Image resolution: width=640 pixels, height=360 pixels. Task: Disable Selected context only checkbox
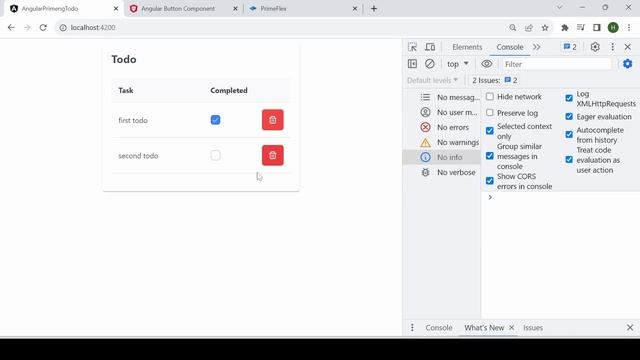pos(490,131)
